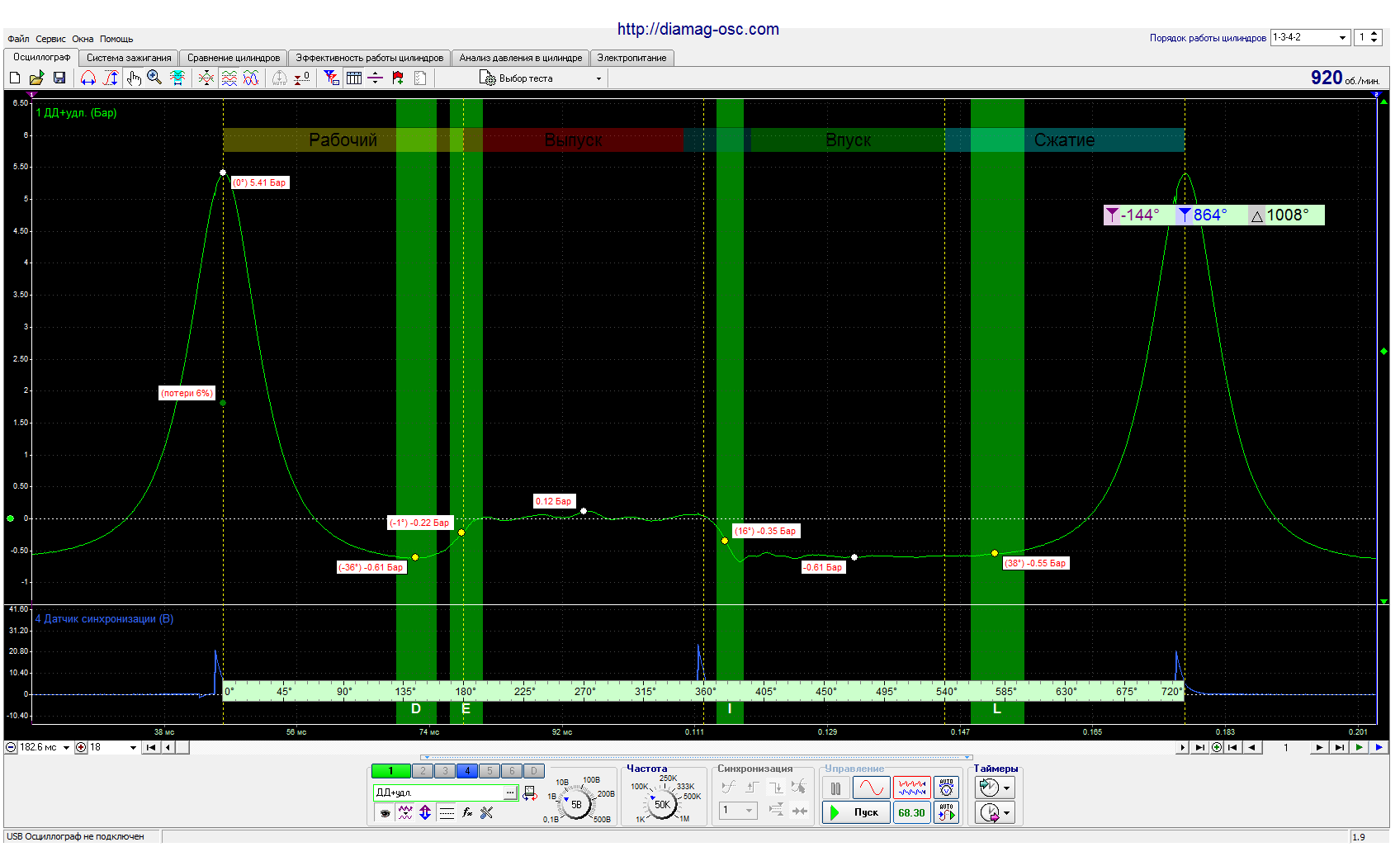Viewport: 1400px width, 847px height.
Task: Select channel 2 button
Action: click(x=423, y=771)
